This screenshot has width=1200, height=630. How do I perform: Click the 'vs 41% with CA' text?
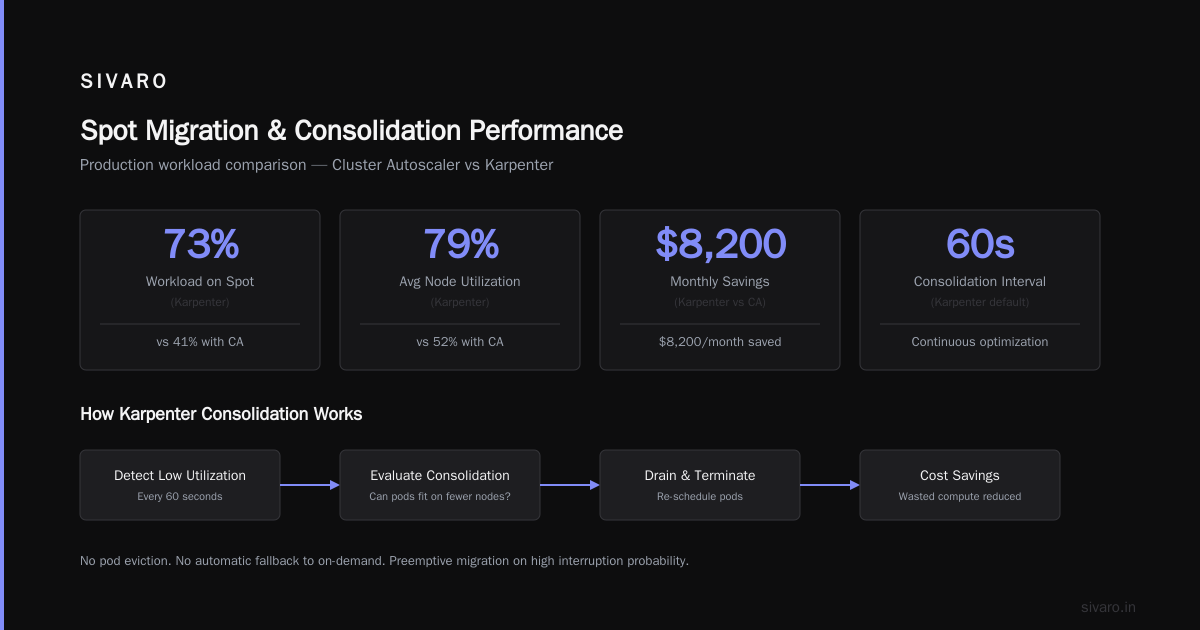tap(200, 342)
